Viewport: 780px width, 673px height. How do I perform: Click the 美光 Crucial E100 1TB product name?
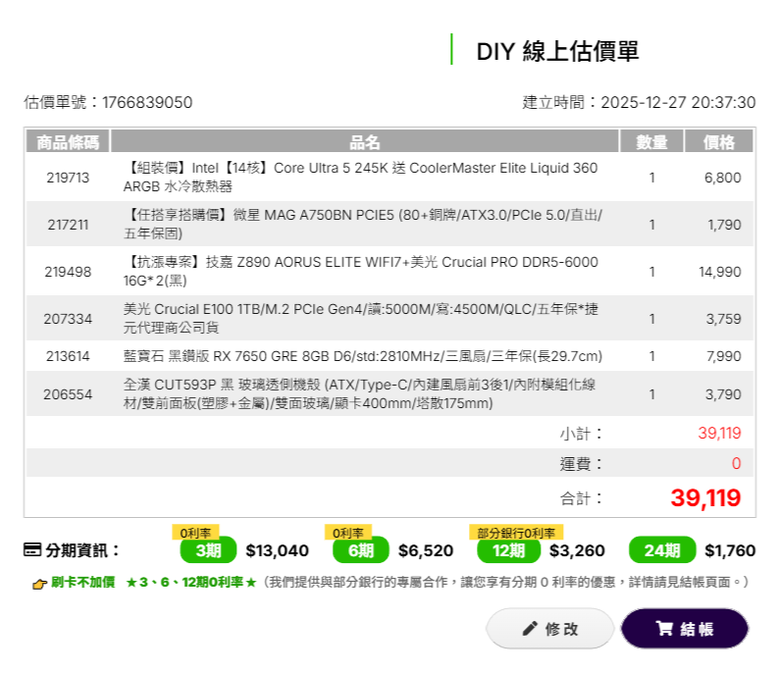tap(361, 318)
